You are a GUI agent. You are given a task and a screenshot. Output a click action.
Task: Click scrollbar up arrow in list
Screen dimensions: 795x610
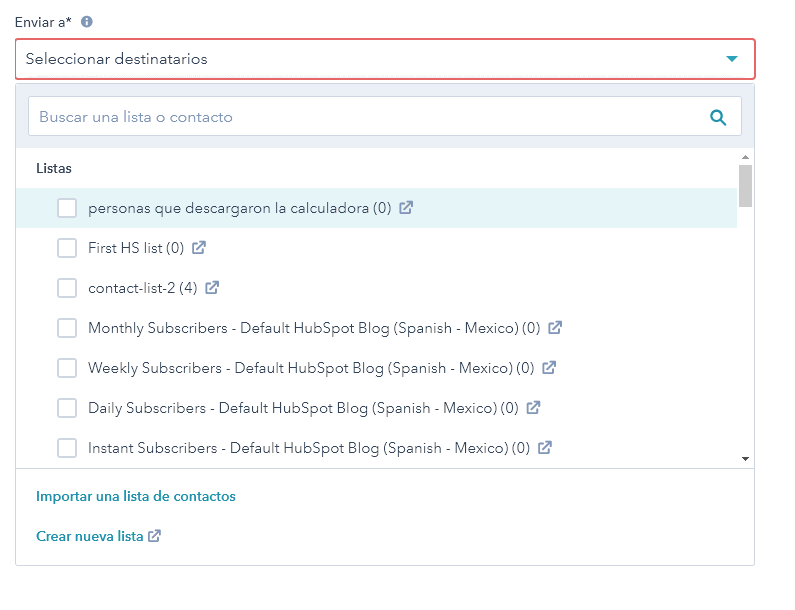[x=745, y=157]
